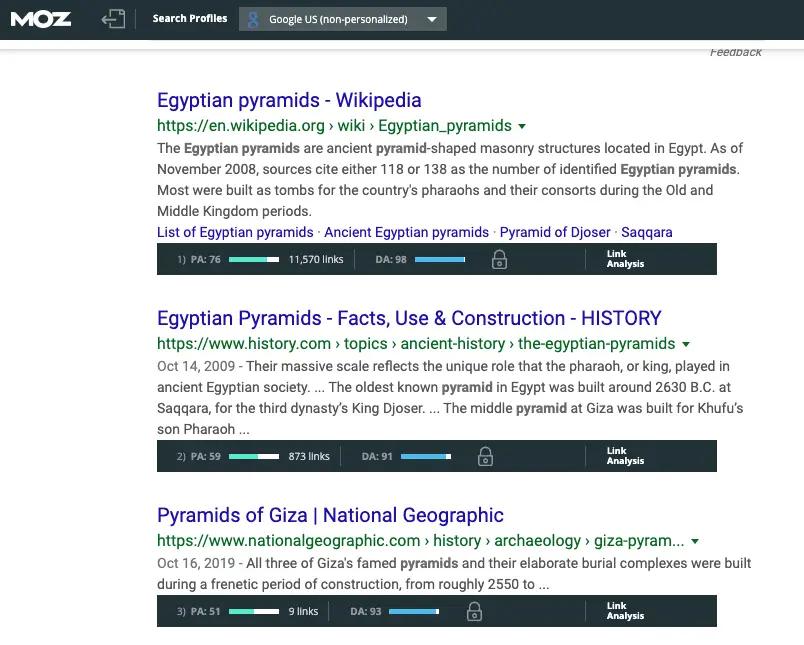Screen dimensions: 804x645
Task: Click the PA: 76 progress bar
Action: (254, 259)
